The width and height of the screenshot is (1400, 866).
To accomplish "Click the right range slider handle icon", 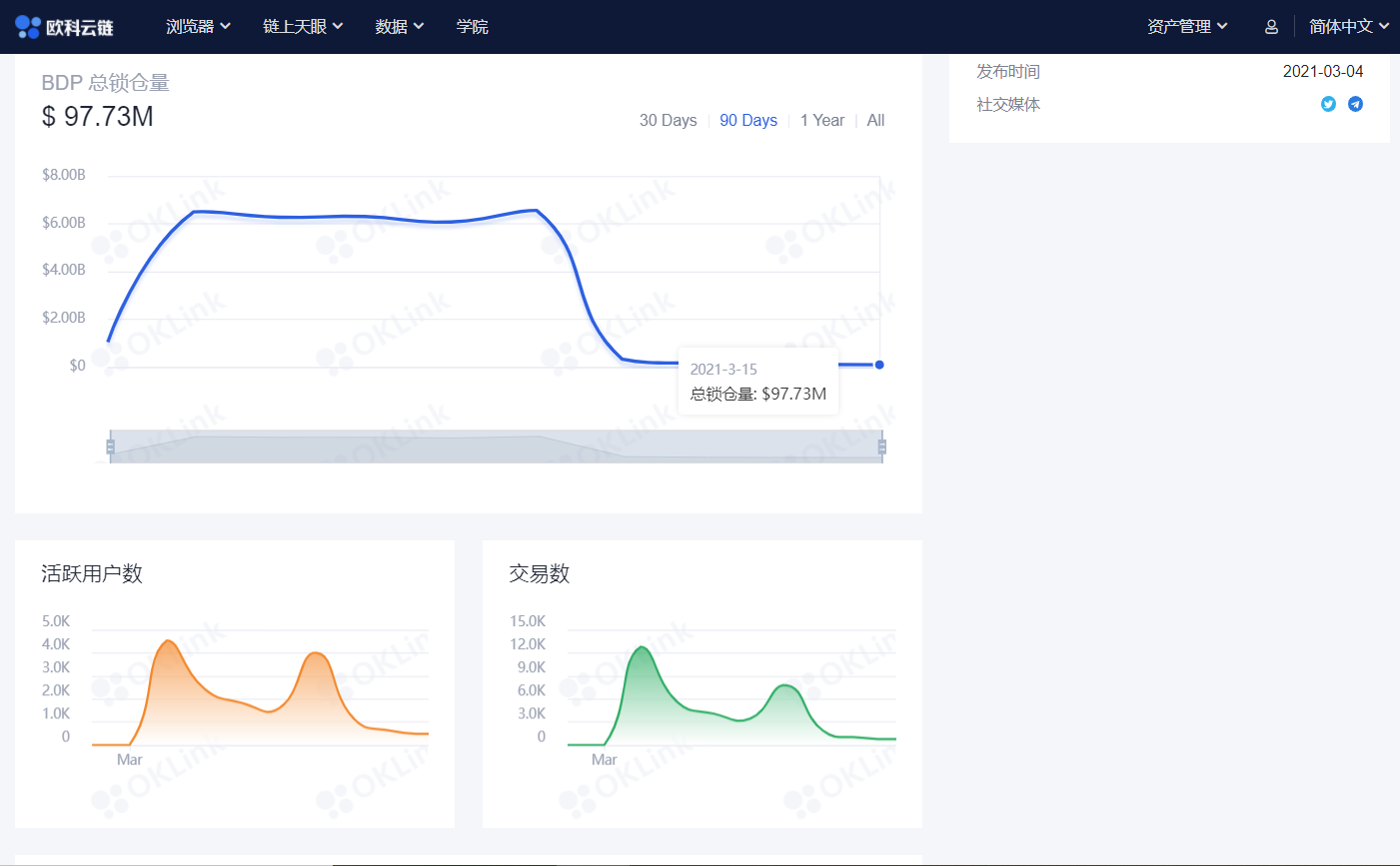I will [880, 444].
